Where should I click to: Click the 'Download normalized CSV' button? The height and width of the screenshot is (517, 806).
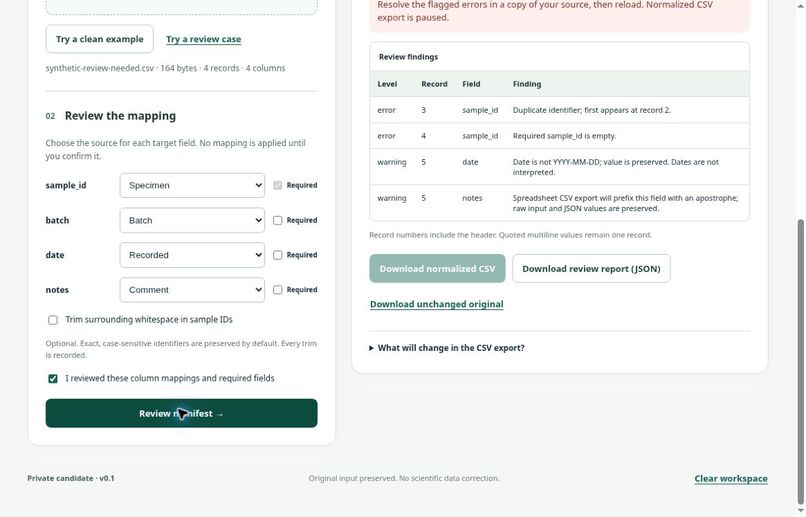437,268
